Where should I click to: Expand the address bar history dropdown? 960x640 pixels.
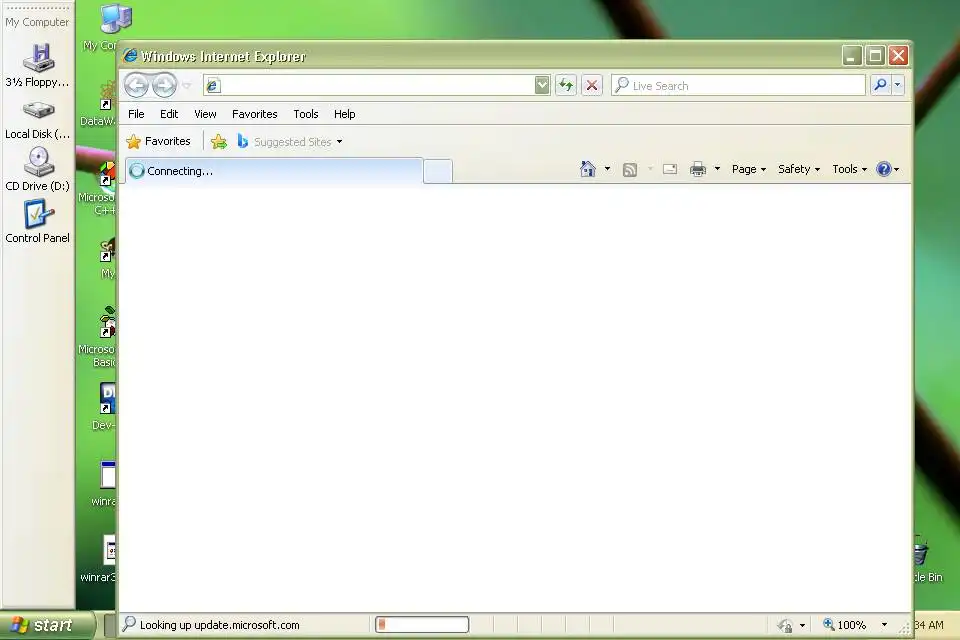542,85
